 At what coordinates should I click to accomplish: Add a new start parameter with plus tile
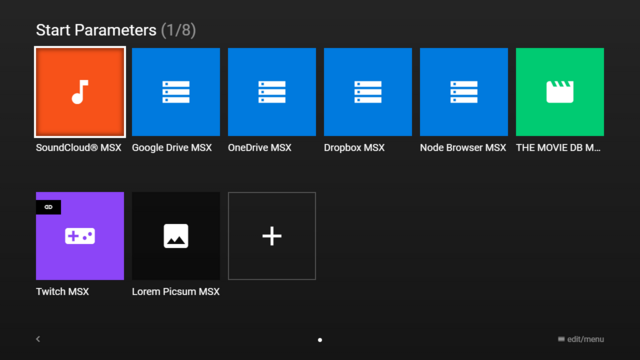coord(272,236)
